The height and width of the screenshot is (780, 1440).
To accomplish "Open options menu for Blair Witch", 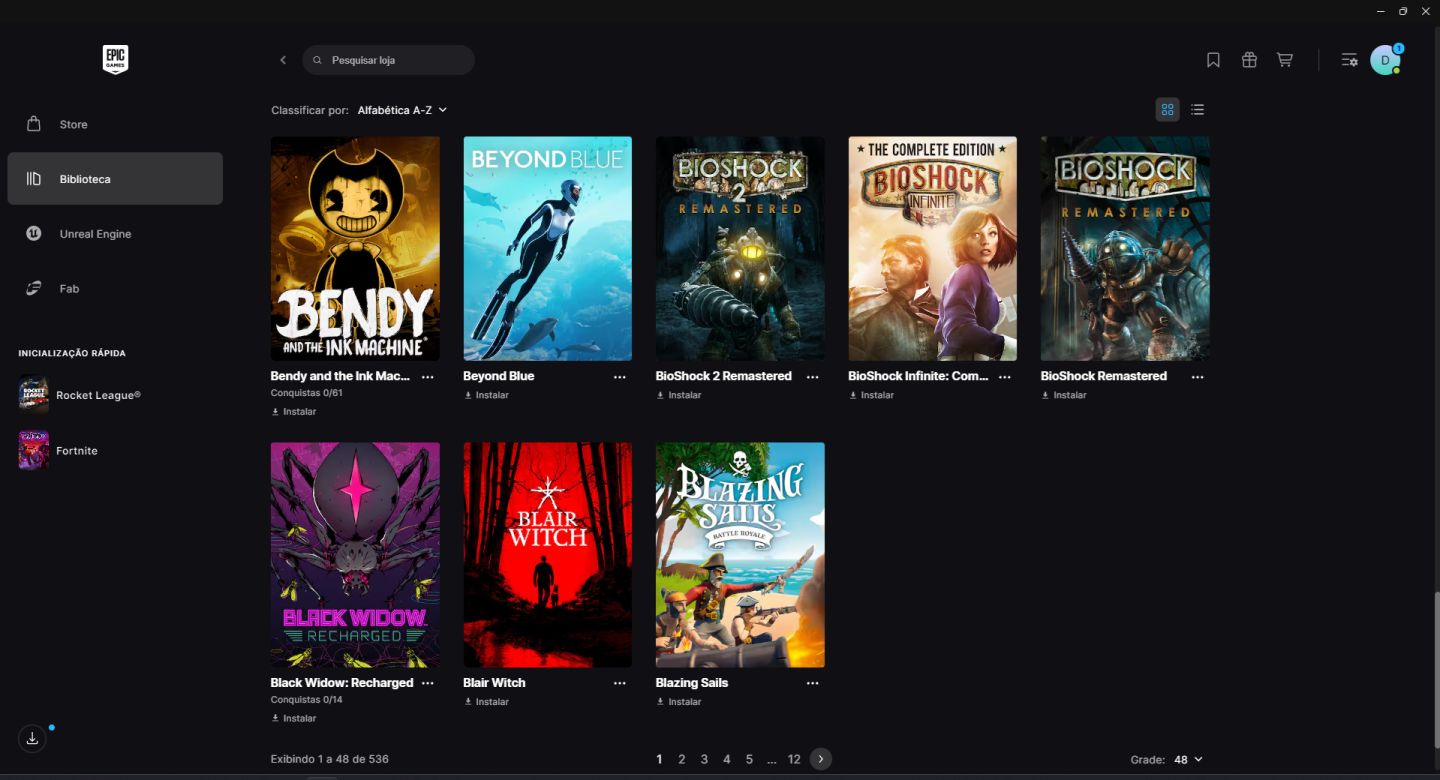I will [x=620, y=683].
